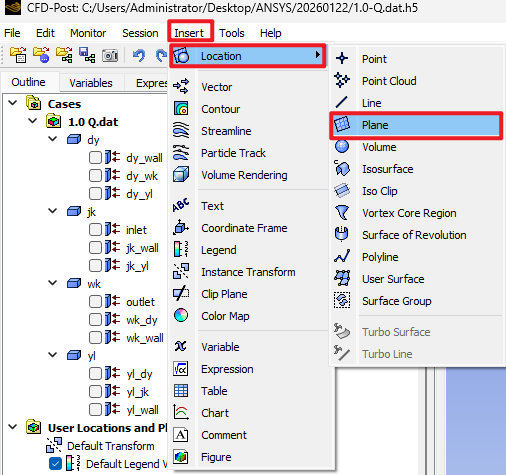Collapse the wk domain node
The width and height of the screenshot is (506, 475).
53,283
